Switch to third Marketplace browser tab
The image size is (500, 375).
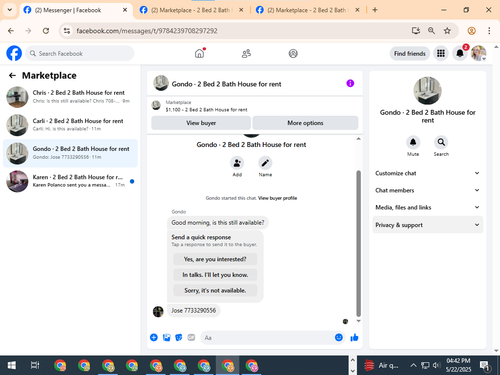[x=307, y=10]
